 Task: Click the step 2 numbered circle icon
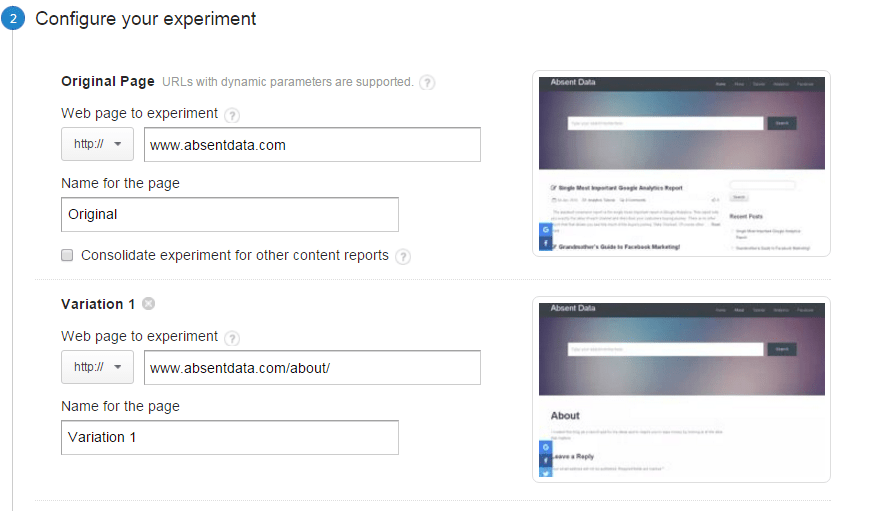12,20
